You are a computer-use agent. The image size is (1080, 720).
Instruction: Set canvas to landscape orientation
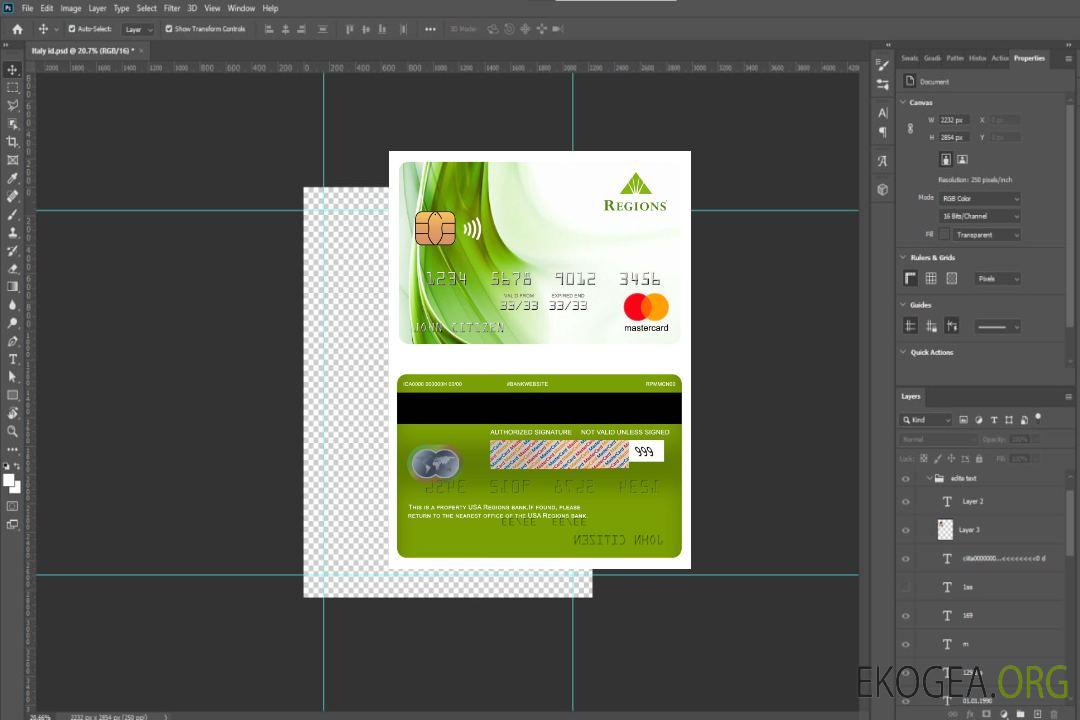962,159
